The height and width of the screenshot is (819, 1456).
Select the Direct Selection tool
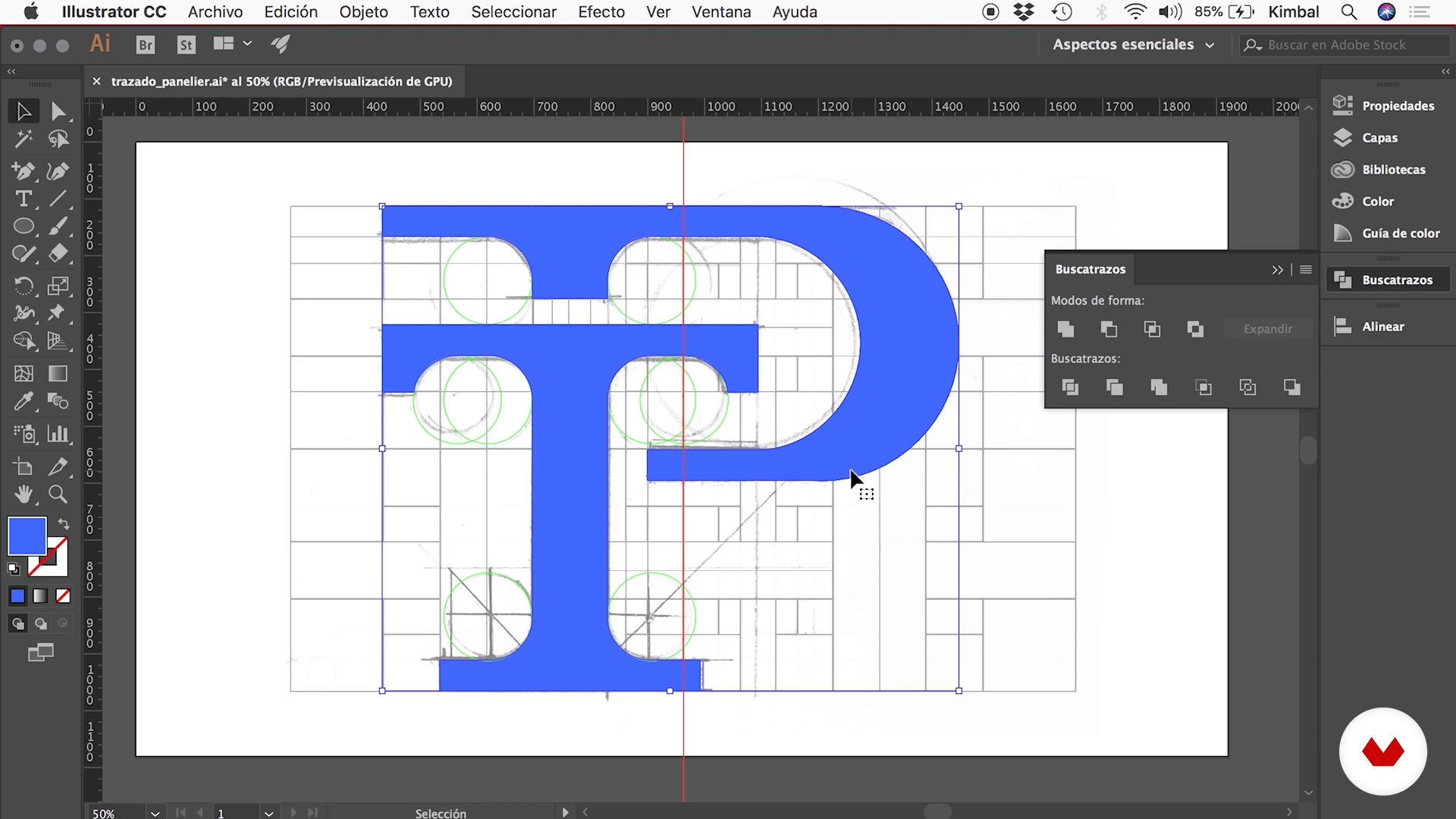pyautogui.click(x=58, y=111)
